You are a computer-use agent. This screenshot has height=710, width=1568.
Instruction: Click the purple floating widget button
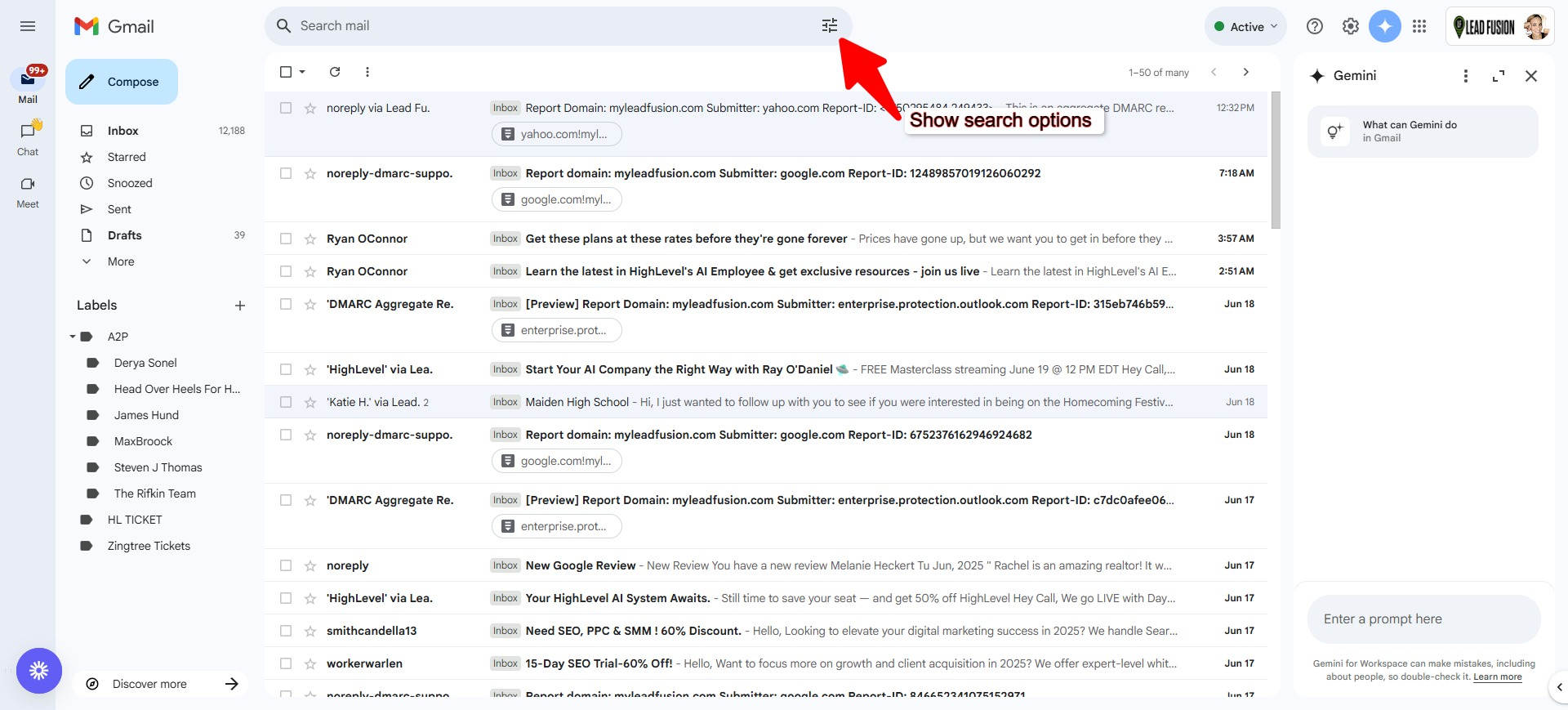(39, 671)
